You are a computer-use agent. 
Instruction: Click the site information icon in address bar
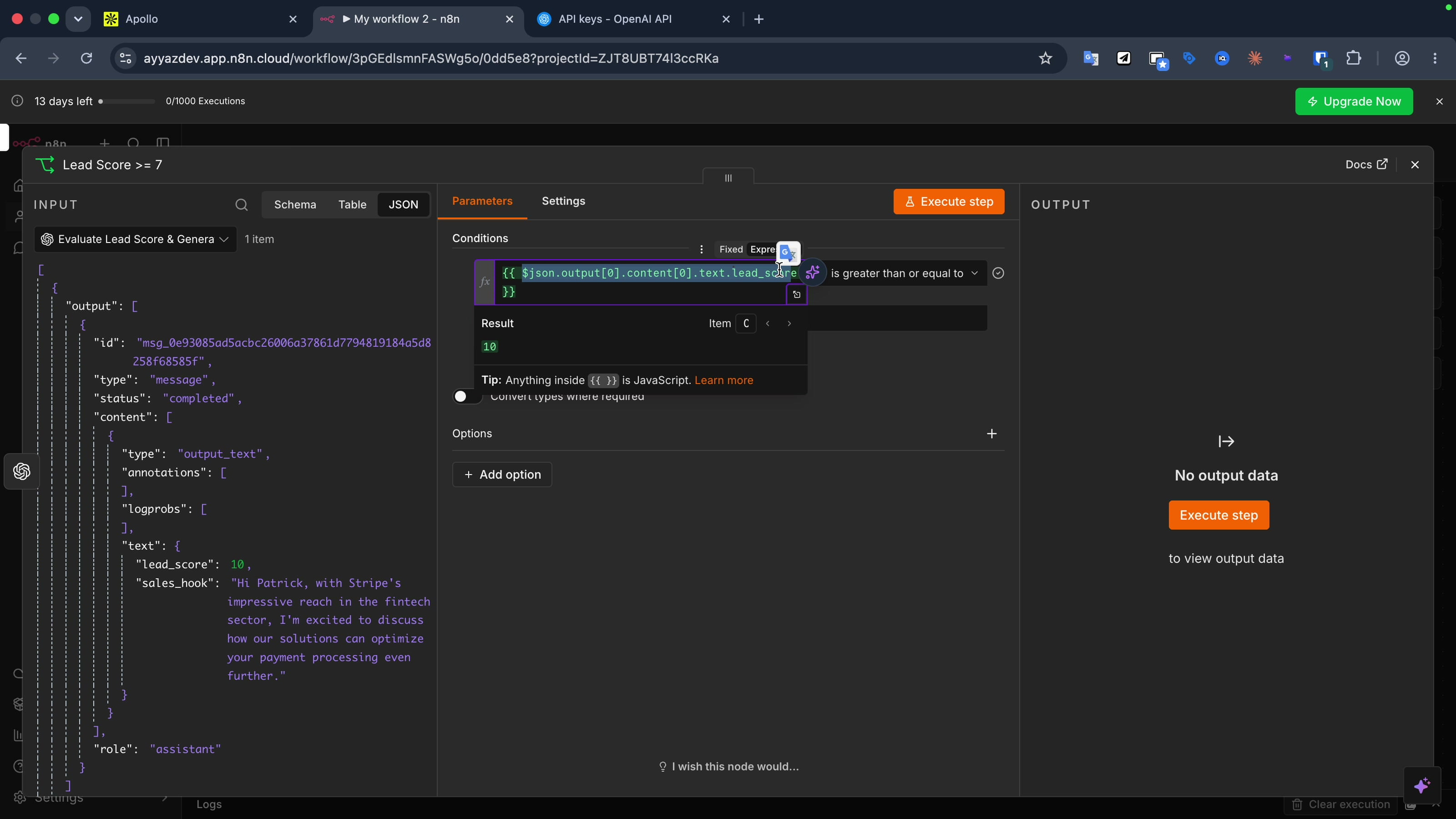(126, 58)
